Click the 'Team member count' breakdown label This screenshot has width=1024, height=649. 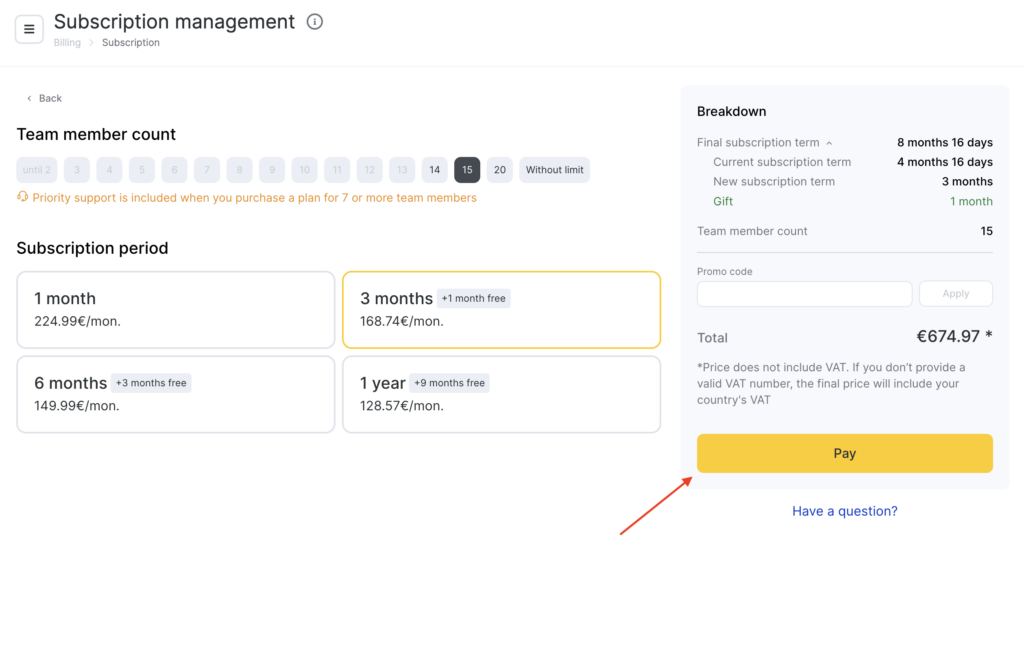tap(752, 231)
